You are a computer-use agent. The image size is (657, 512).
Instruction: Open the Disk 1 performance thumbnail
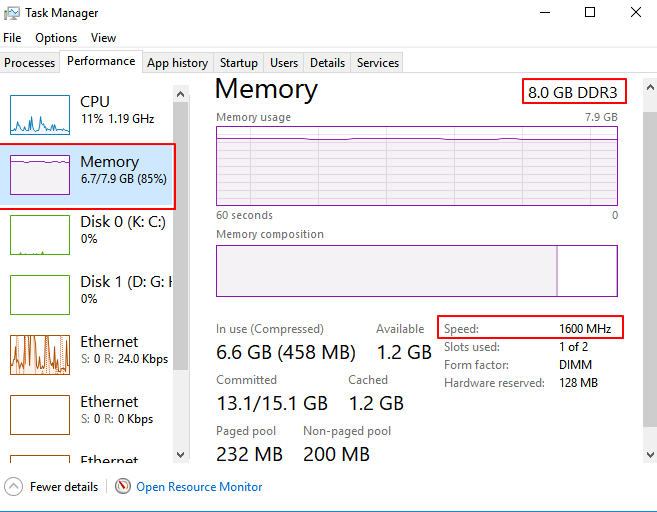pyautogui.click(x=40, y=294)
